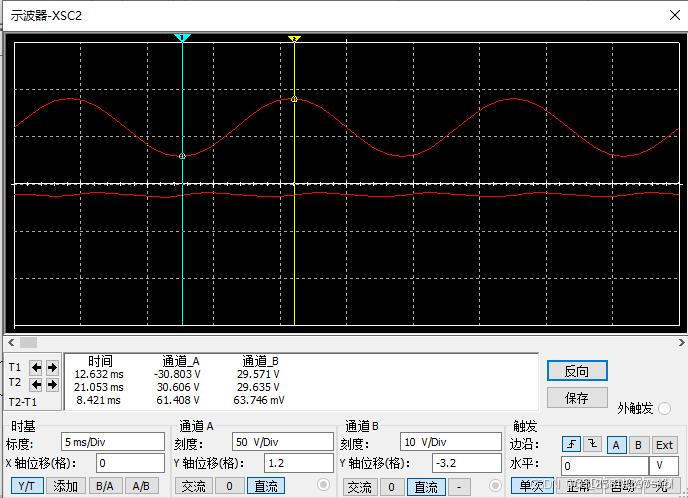Click the cyan T1 cursor marker triangle
The image size is (688, 498).
click(182, 38)
